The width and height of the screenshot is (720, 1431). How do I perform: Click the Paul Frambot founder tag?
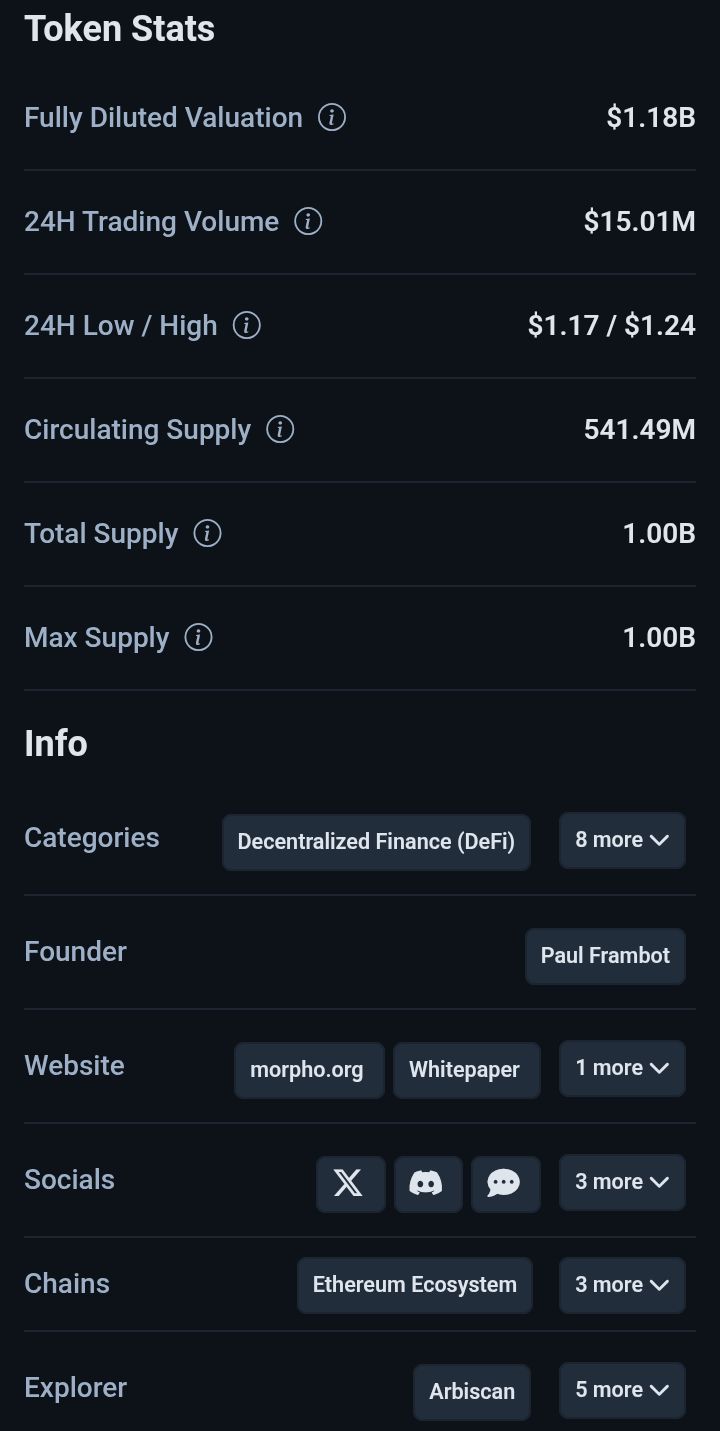[x=605, y=956]
